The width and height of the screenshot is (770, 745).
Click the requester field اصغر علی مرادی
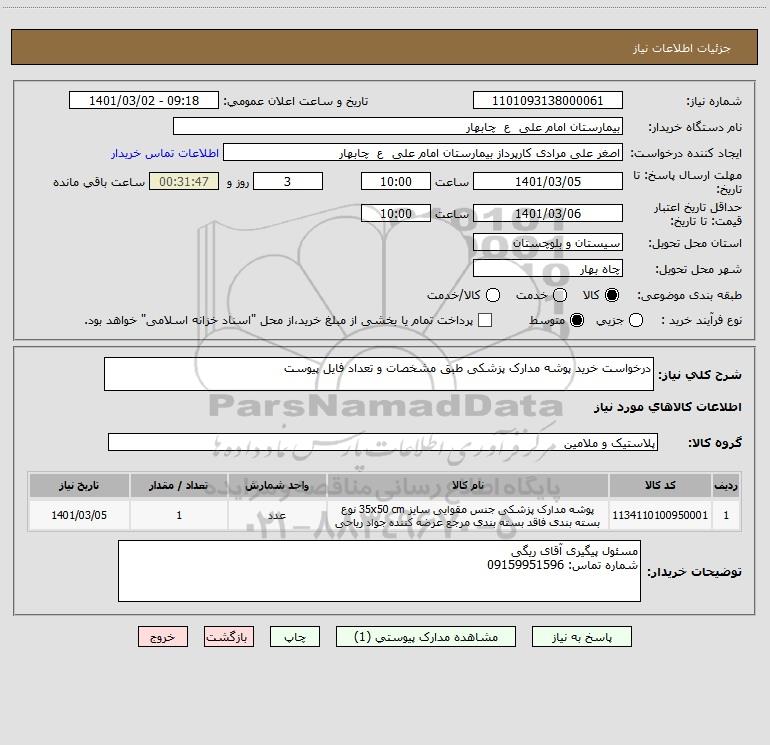pos(423,153)
